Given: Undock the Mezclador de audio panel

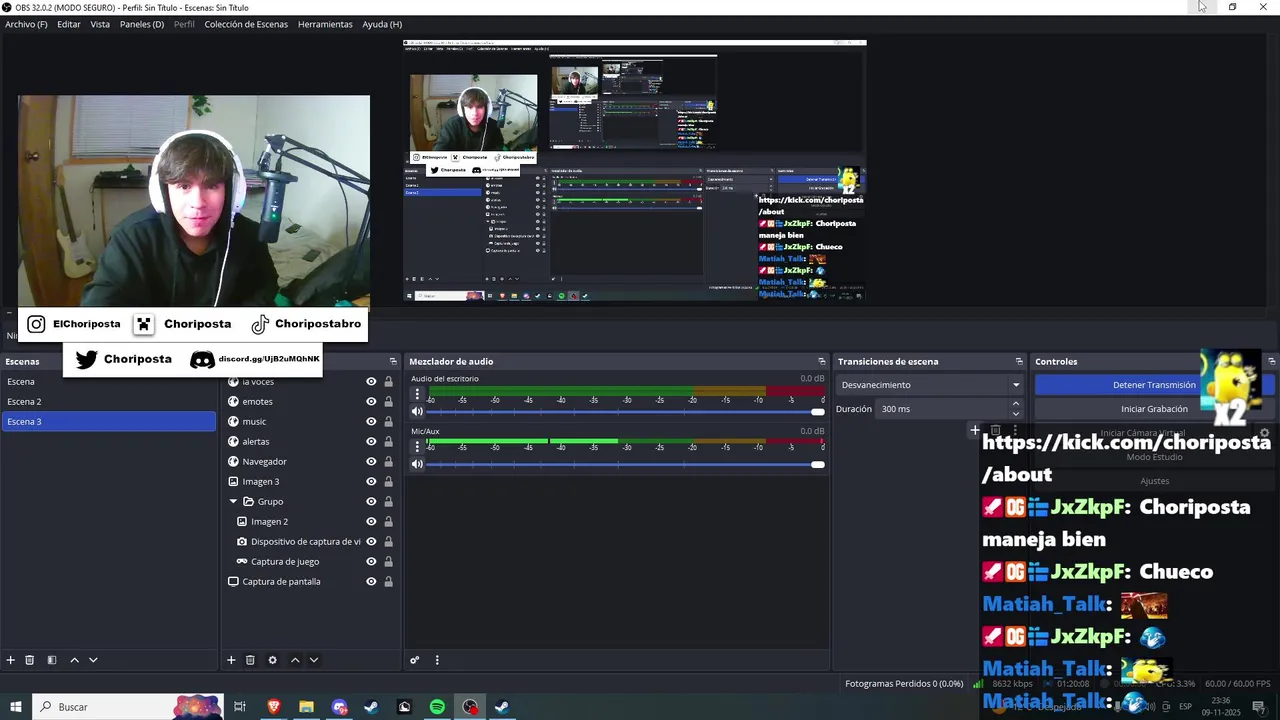Looking at the screenshot, I should pyautogui.click(x=822, y=361).
